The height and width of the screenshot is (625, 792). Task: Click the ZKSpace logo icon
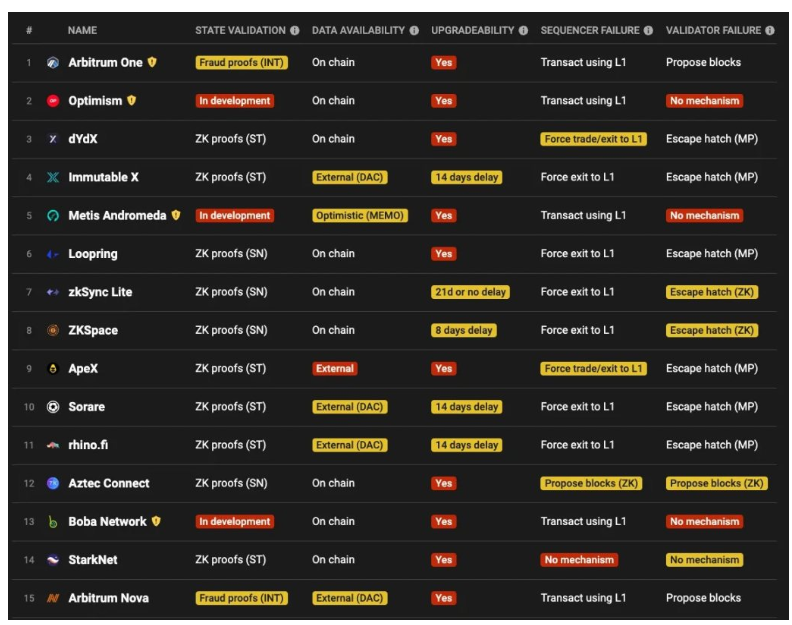coord(53,330)
